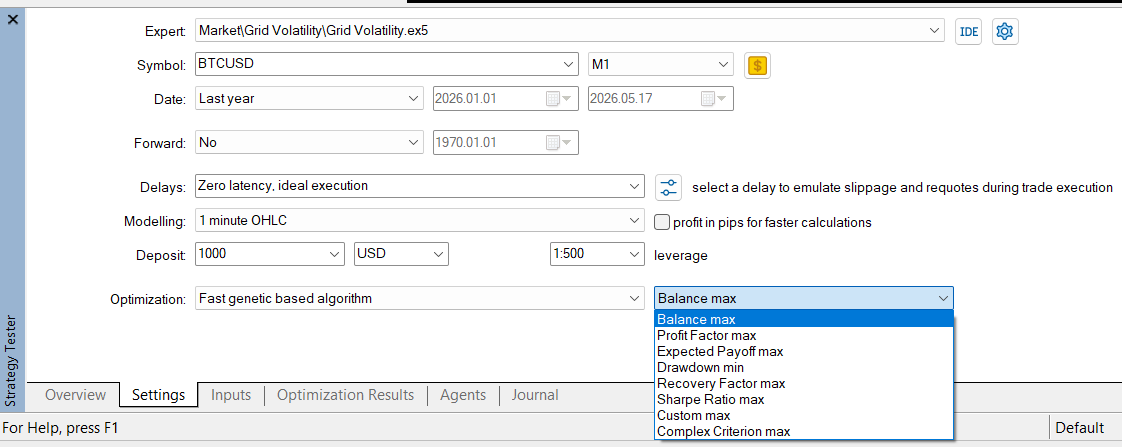The height and width of the screenshot is (447, 1122).
Task: Expand the Modelling dropdown
Action: (634, 221)
